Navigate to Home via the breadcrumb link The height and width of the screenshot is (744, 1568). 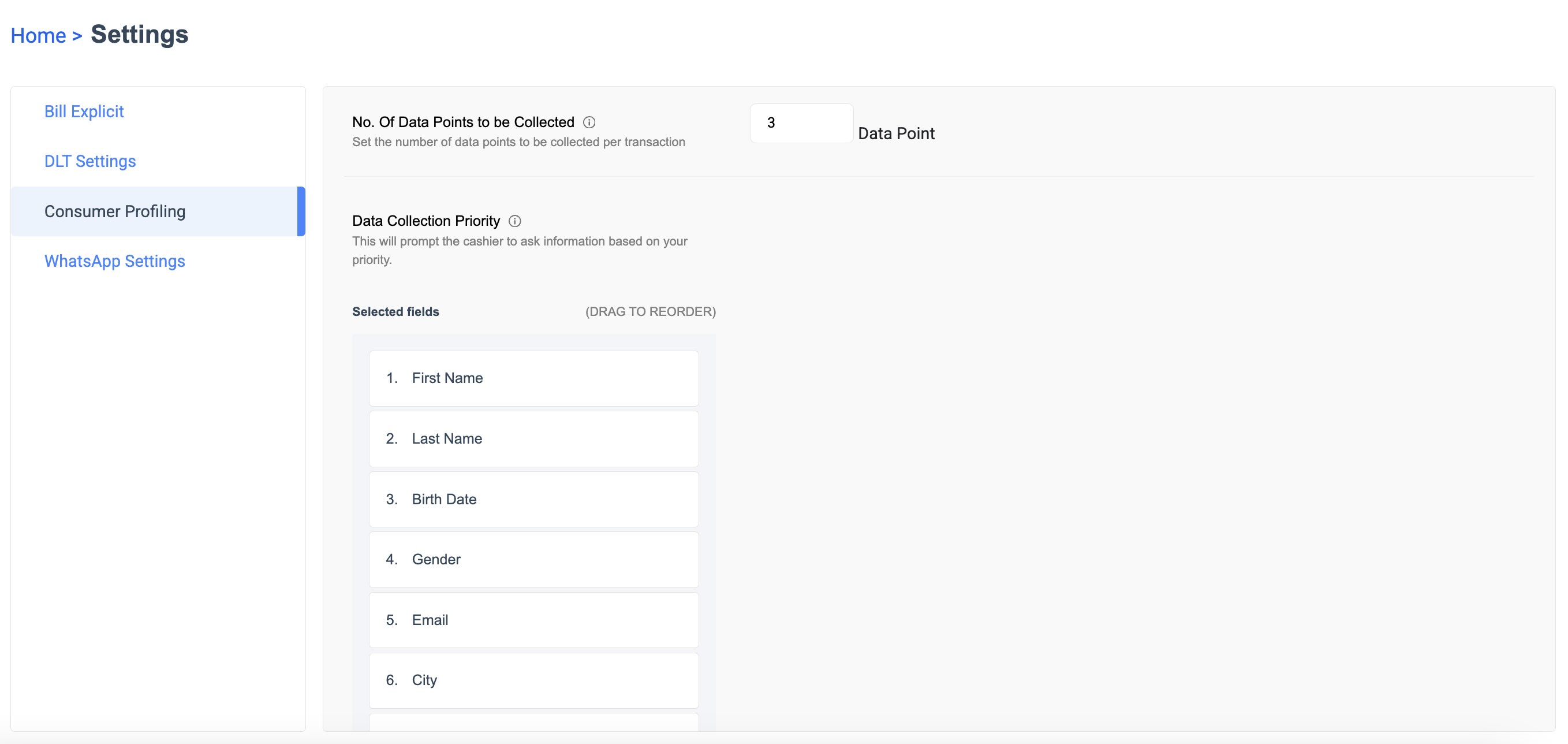tap(38, 35)
